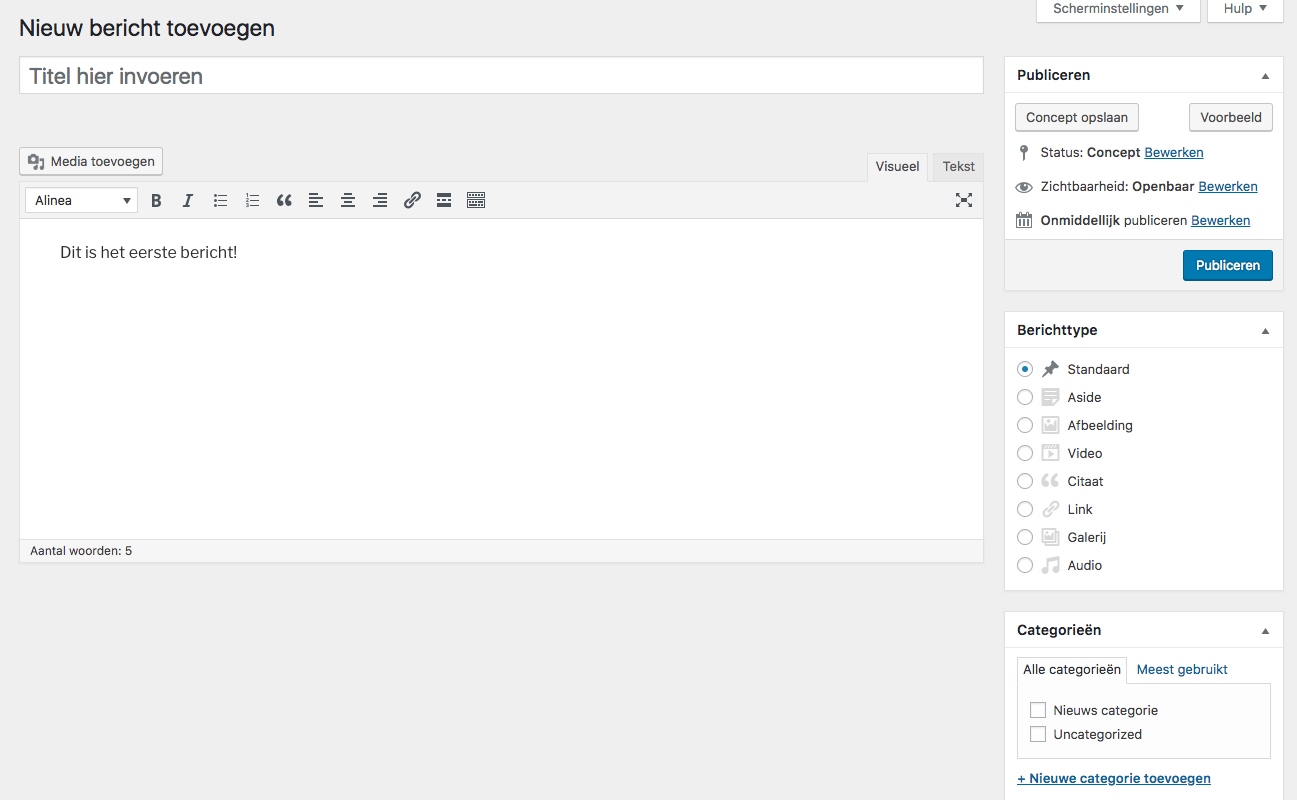Click the title input field

coord(501,76)
